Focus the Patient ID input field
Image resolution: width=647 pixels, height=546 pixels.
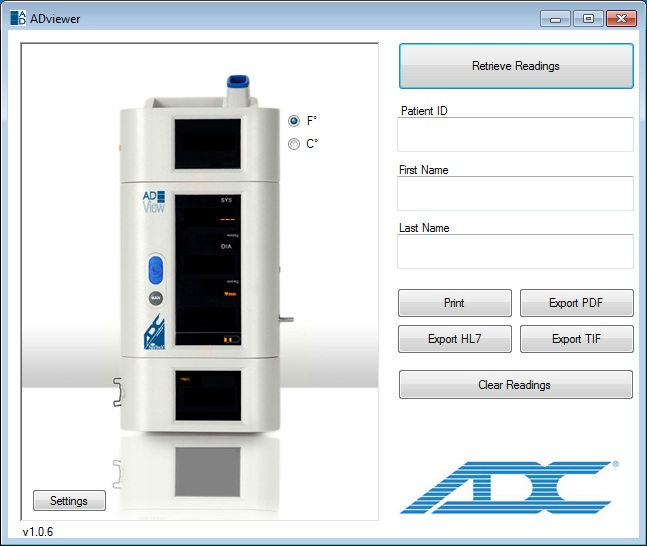[x=515, y=134]
